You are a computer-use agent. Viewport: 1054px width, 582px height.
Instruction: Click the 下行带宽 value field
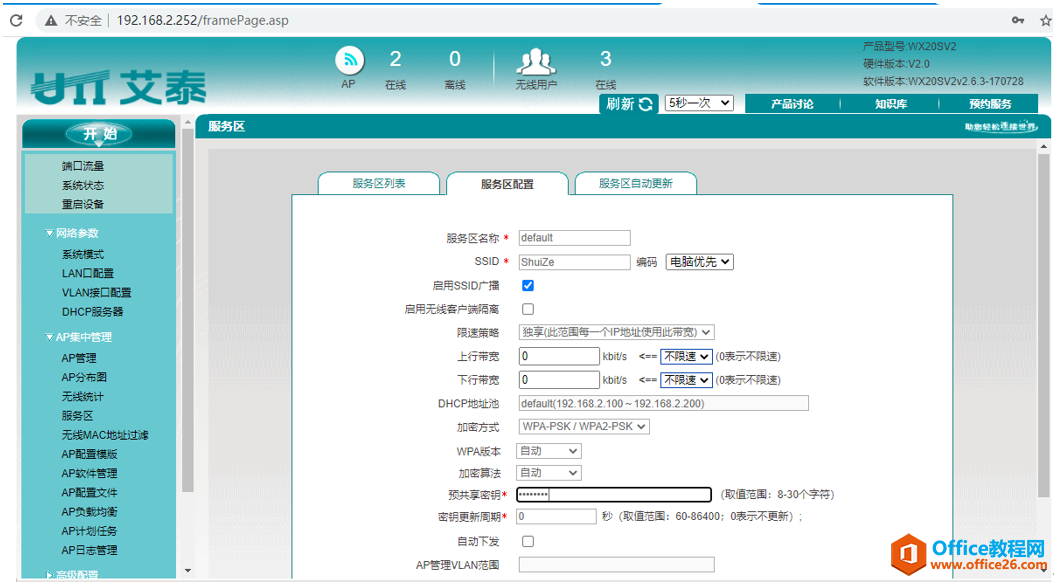[x=559, y=380]
